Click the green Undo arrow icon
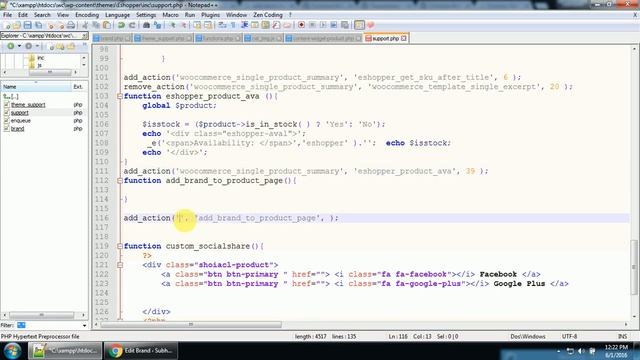 tap(121, 25)
